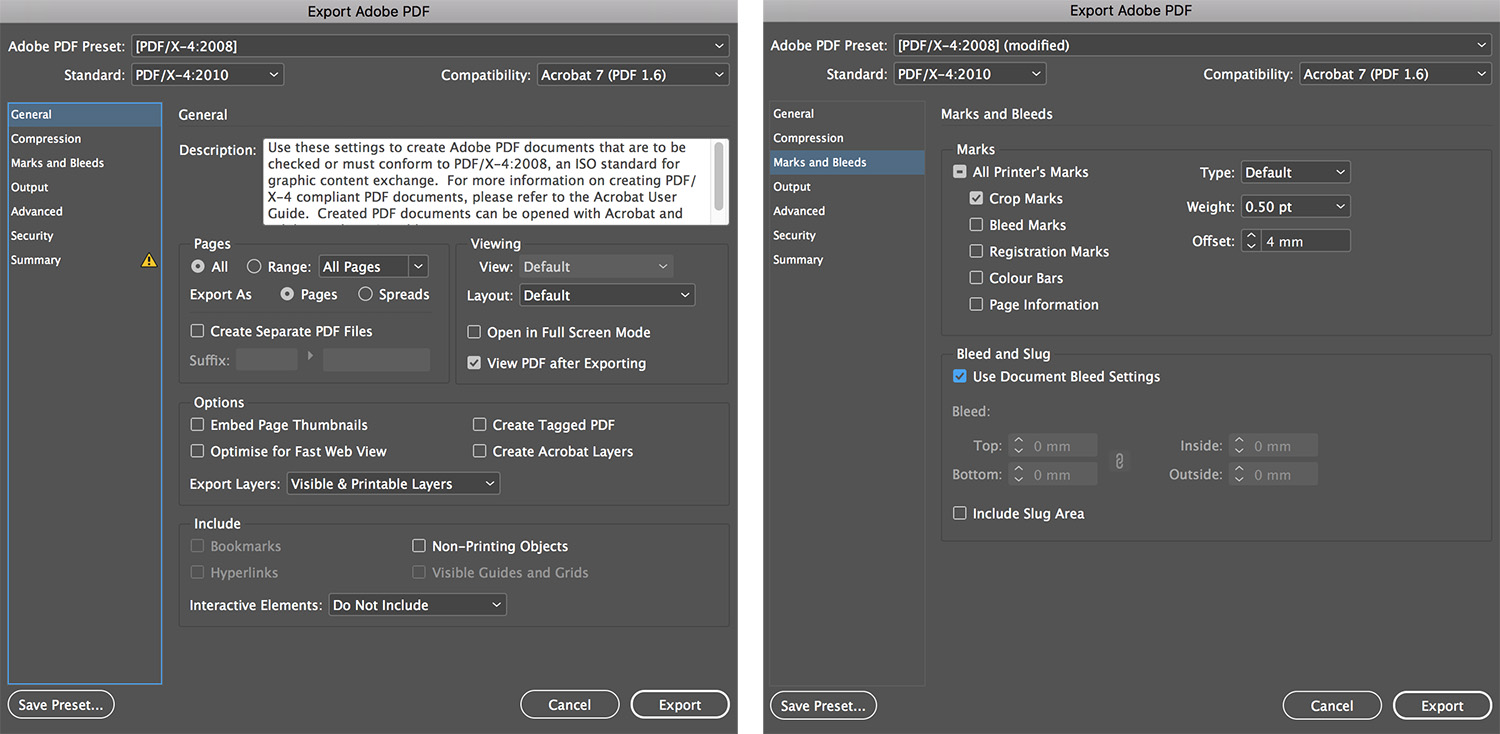The width and height of the screenshot is (1500, 734).
Task: Click Save Preset button in left dialog
Action: click(61, 705)
